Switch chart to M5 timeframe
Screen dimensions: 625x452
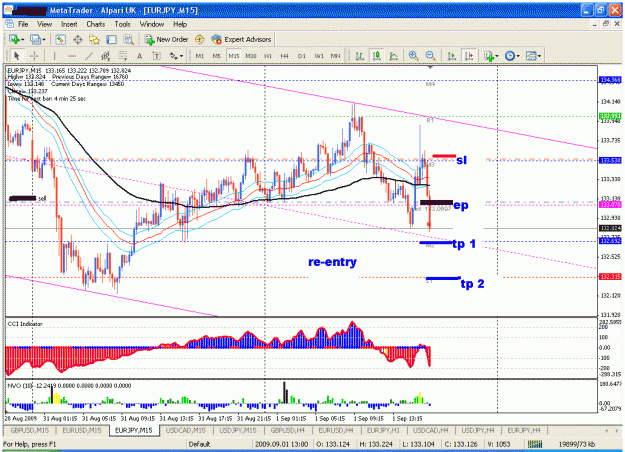[x=216, y=56]
